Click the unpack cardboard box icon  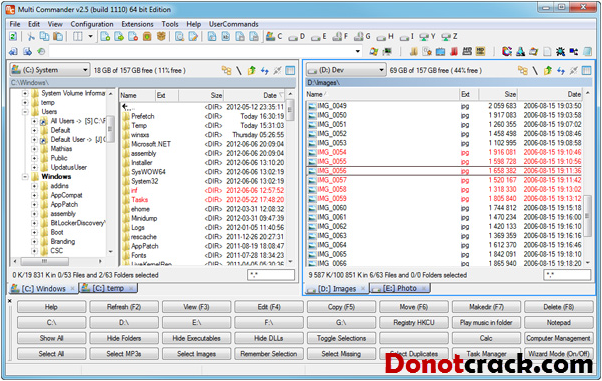coord(161,36)
